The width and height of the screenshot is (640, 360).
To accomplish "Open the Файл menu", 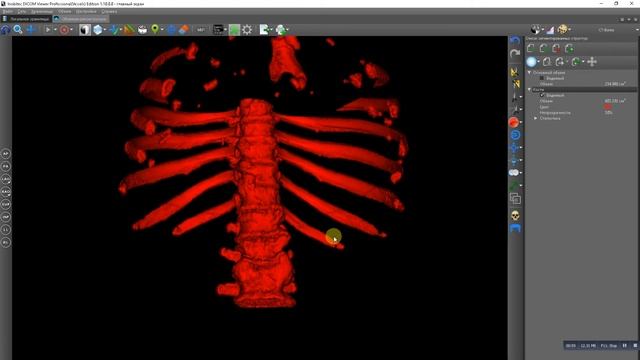I will pyautogui.click(x=7, y=11).
